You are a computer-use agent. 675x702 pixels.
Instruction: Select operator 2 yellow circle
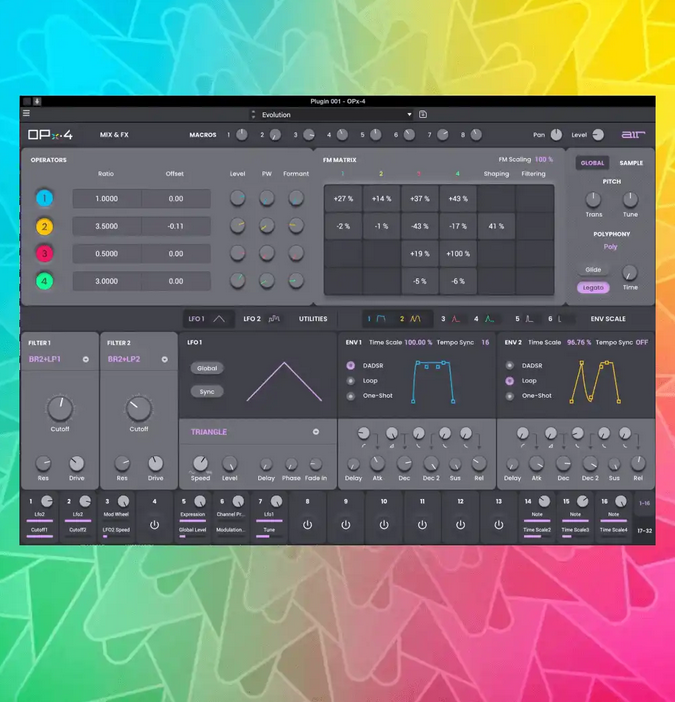(44, 227)
